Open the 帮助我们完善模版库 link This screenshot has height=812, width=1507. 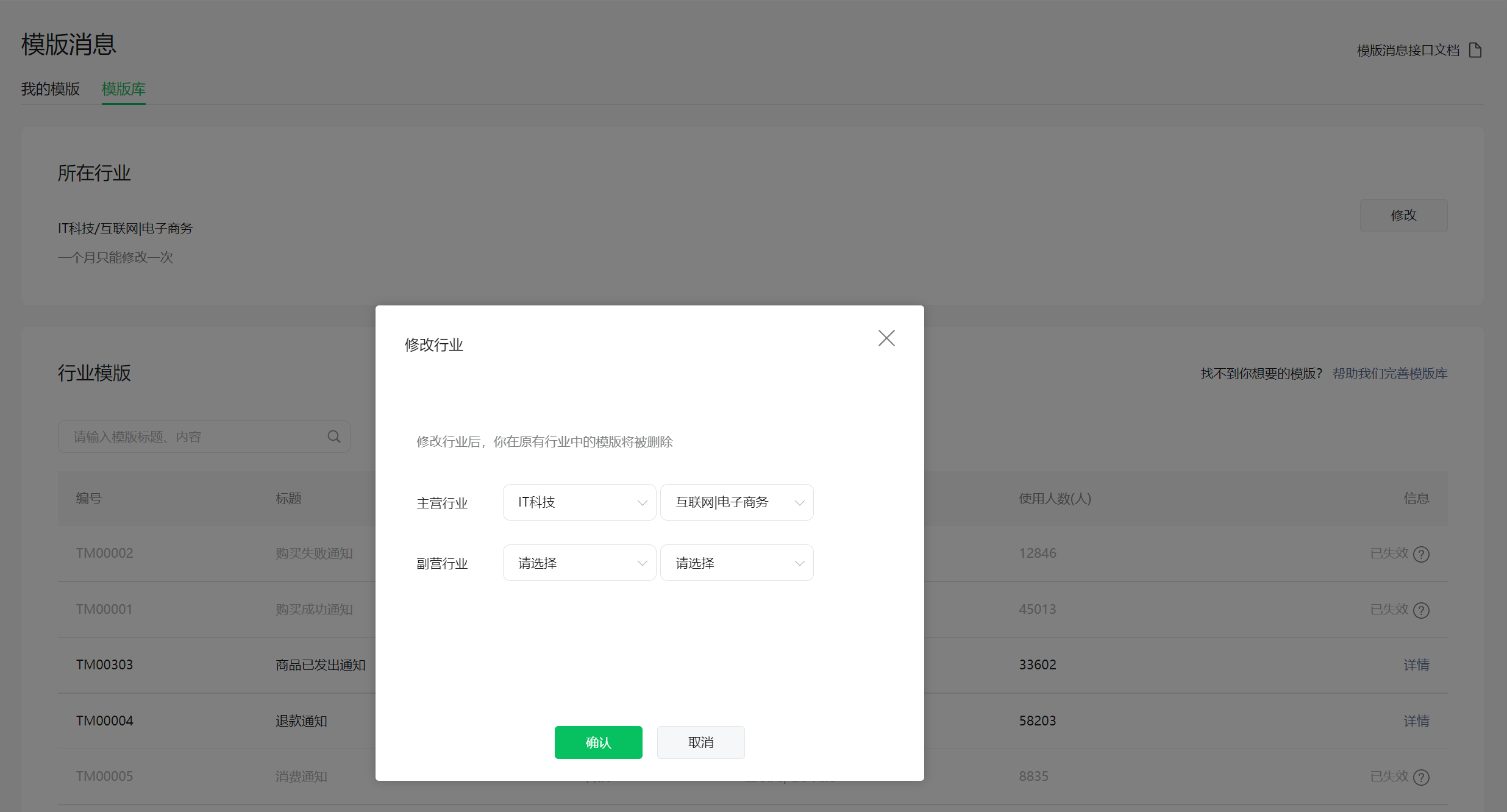click(1389, 374)
